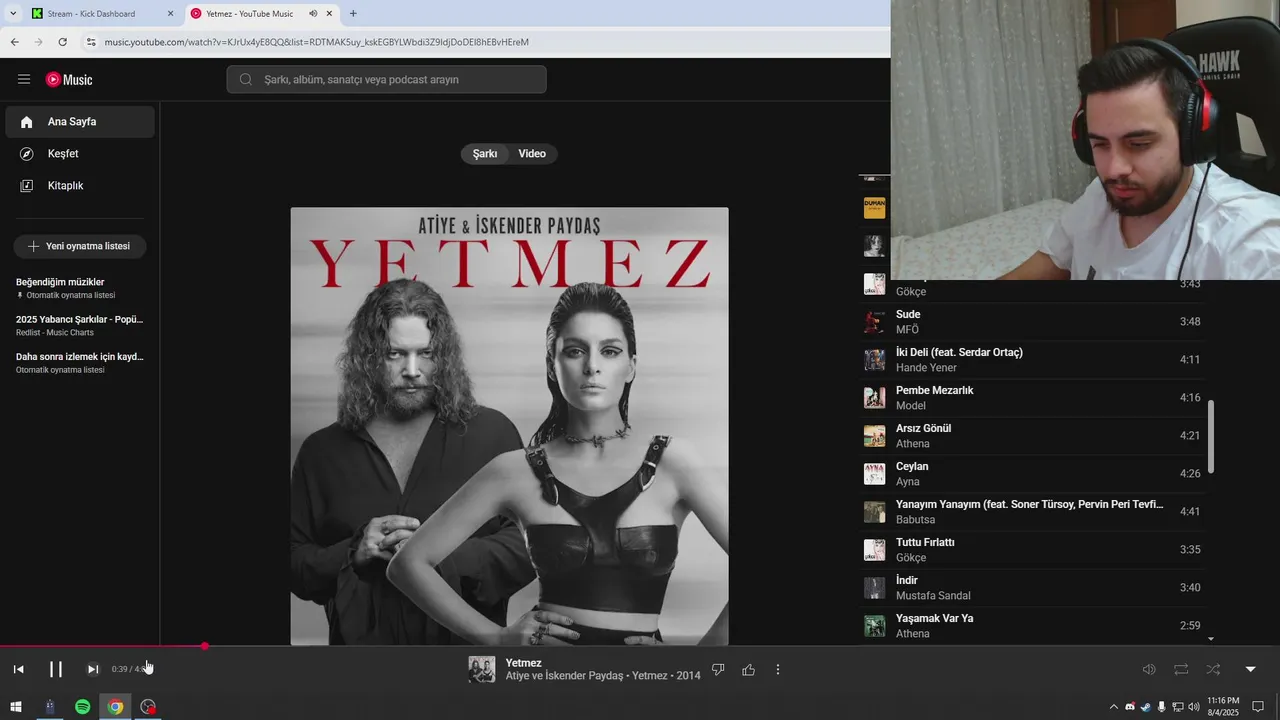The image size is (1280, 720).
Task: Go back in browser
Action: pos(14,42)
